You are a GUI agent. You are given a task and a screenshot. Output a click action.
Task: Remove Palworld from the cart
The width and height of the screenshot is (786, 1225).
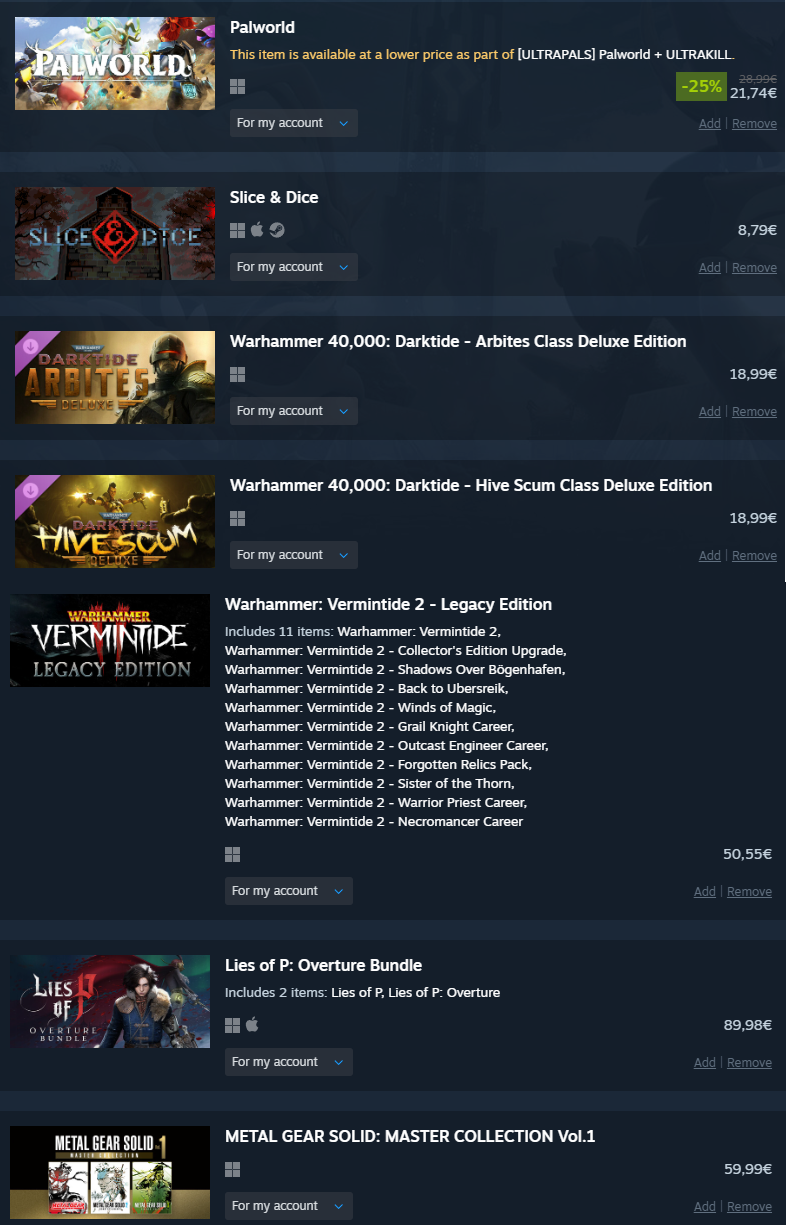tap(754, 124)
